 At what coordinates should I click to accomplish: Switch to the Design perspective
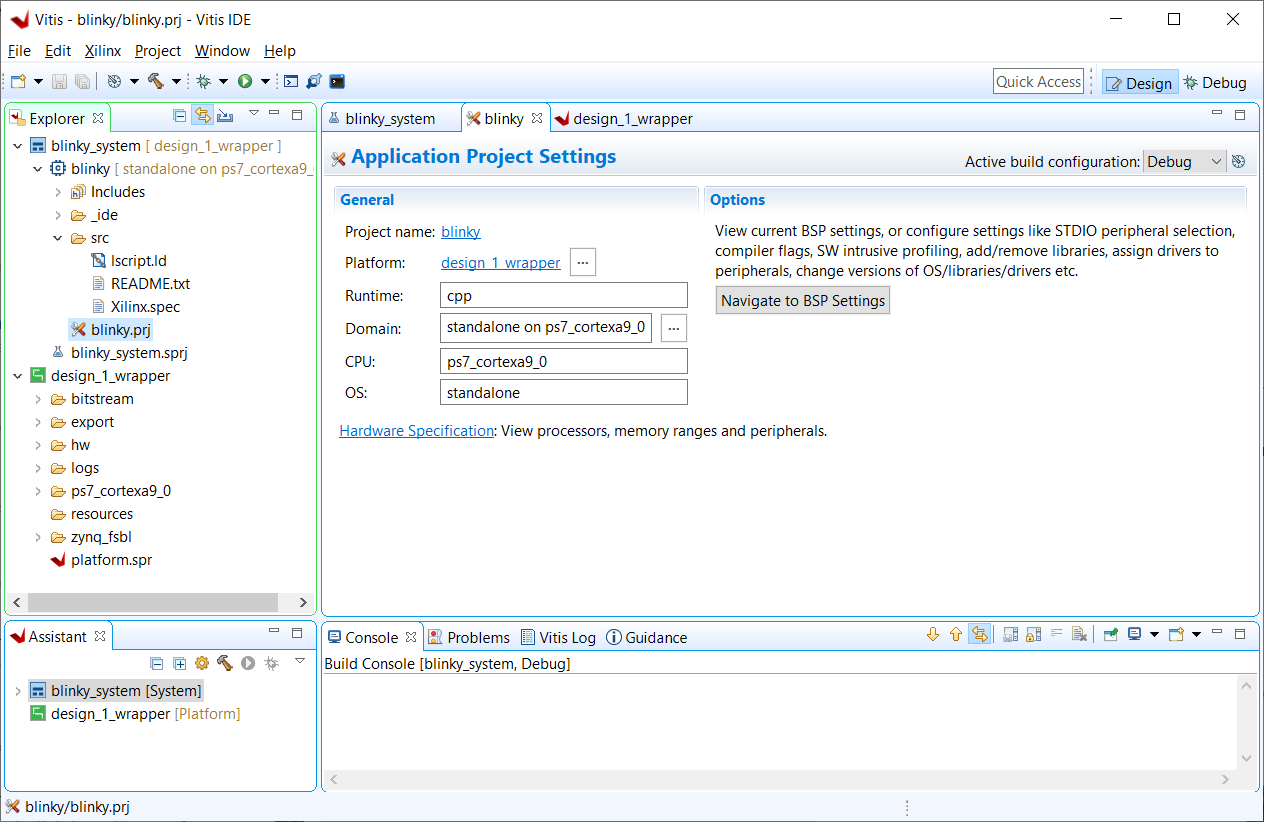(1139, 83)
